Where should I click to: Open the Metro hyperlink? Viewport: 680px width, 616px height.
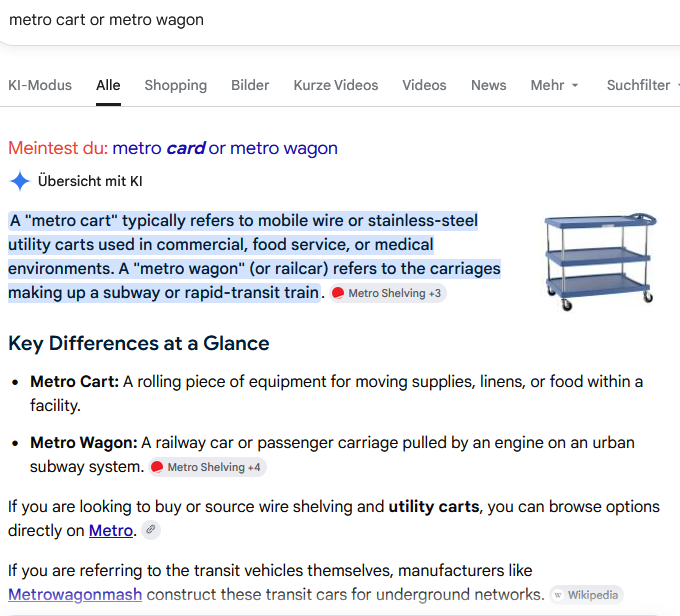111,531
